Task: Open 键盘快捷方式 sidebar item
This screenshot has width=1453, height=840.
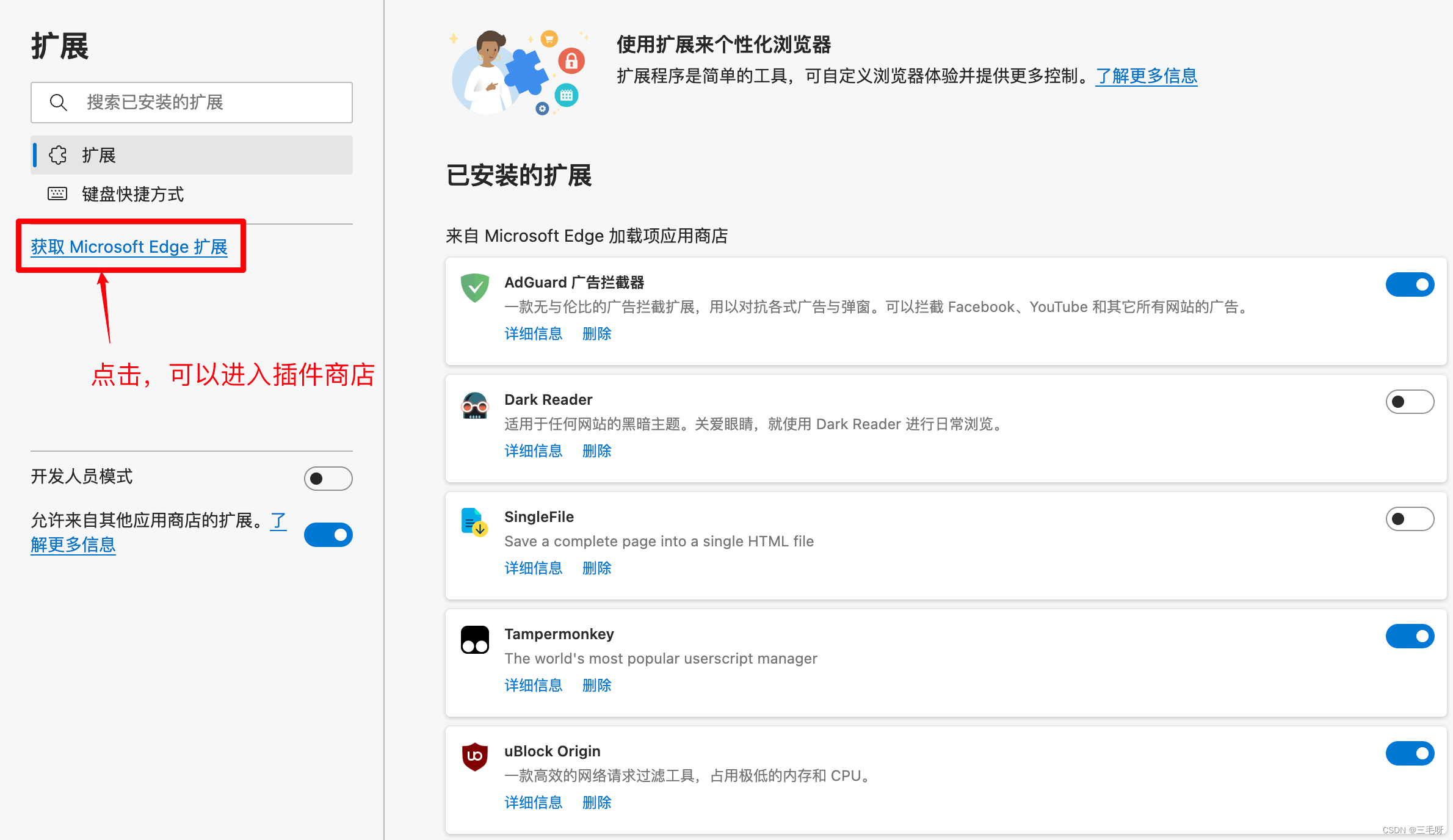Action: (x=132, y=194)
